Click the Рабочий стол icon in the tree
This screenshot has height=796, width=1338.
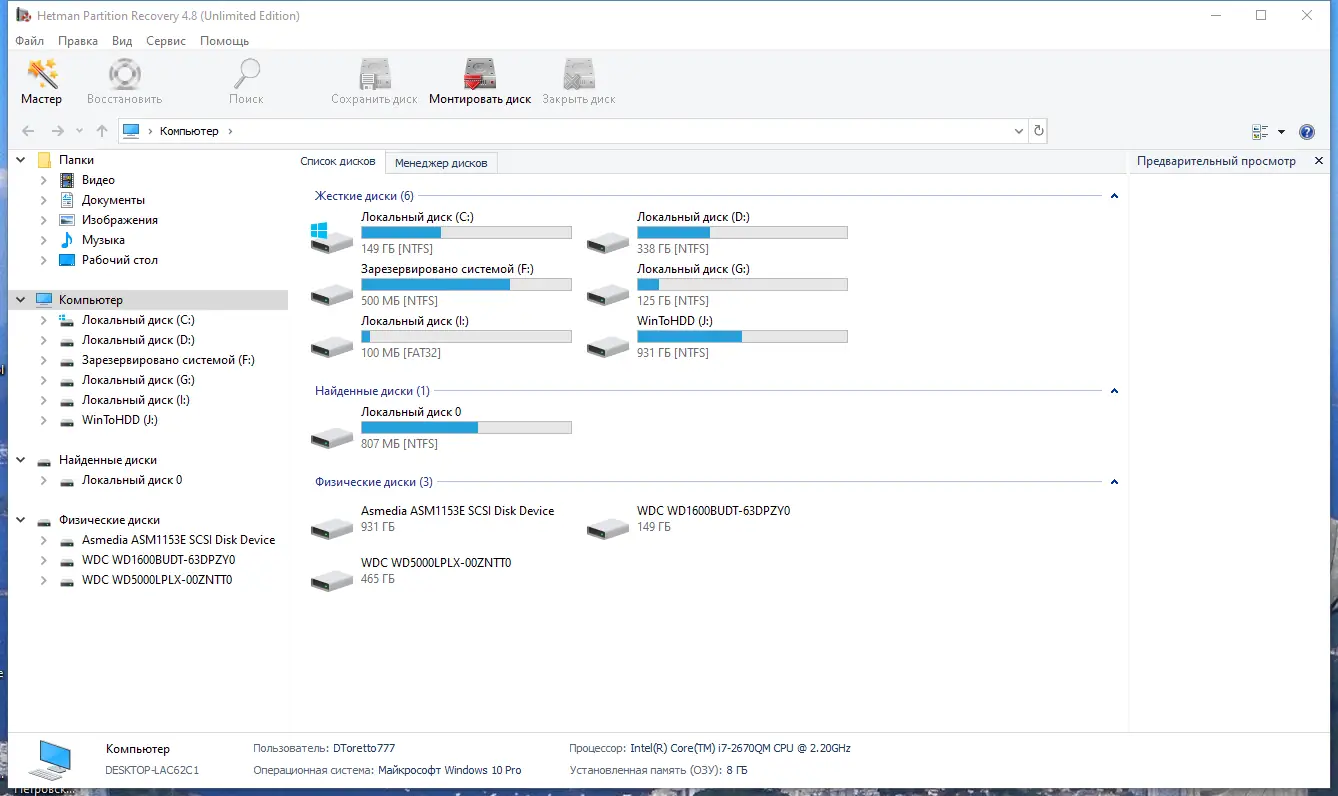pos(67,260)
